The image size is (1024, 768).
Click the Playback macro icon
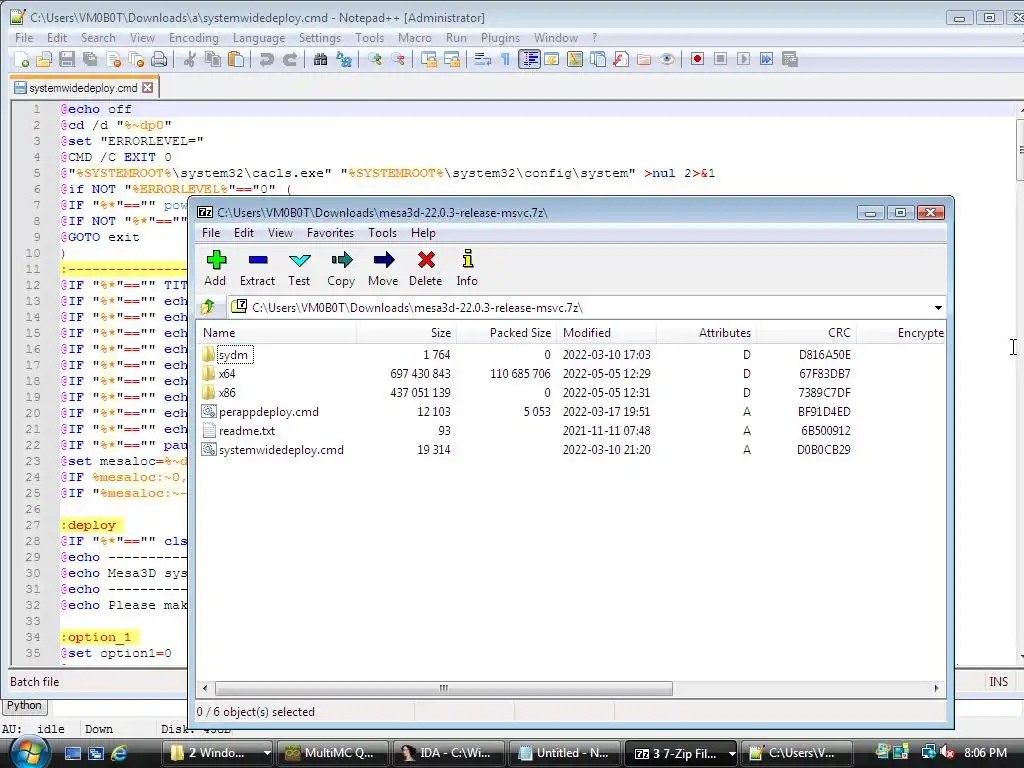(743, 59)
